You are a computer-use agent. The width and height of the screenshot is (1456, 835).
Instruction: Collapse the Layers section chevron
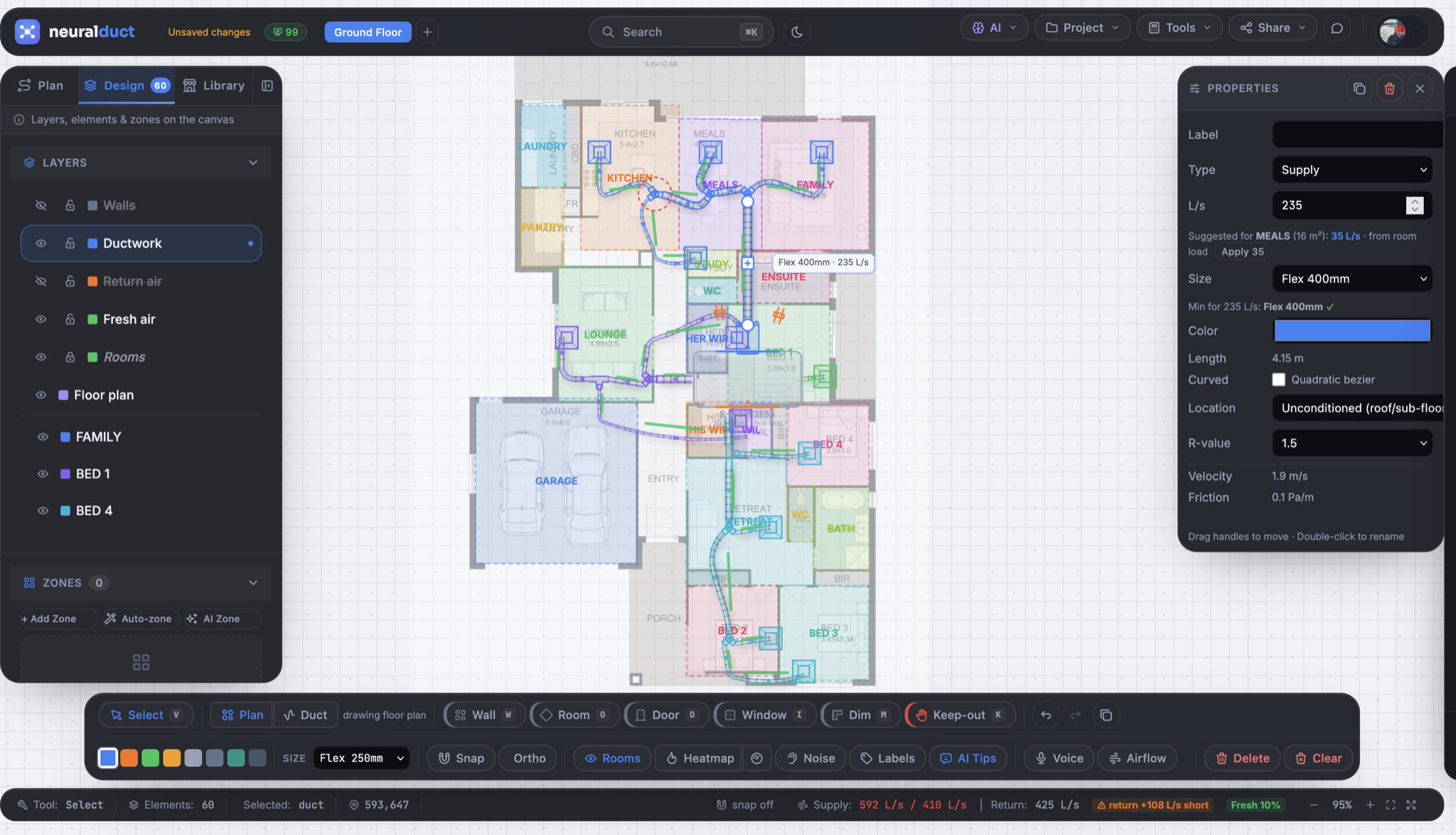pyautogui.click(x=253, y=162)
